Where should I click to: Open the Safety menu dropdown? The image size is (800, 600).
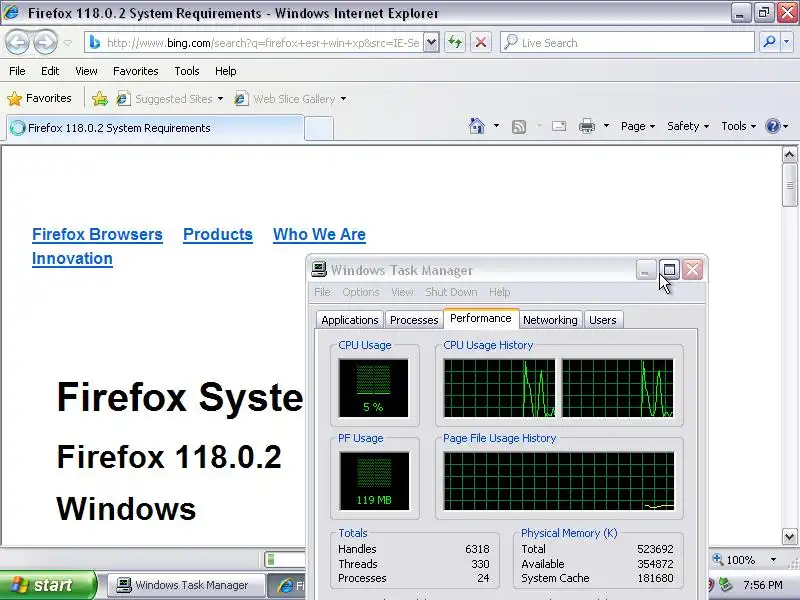tap(688, 126)
